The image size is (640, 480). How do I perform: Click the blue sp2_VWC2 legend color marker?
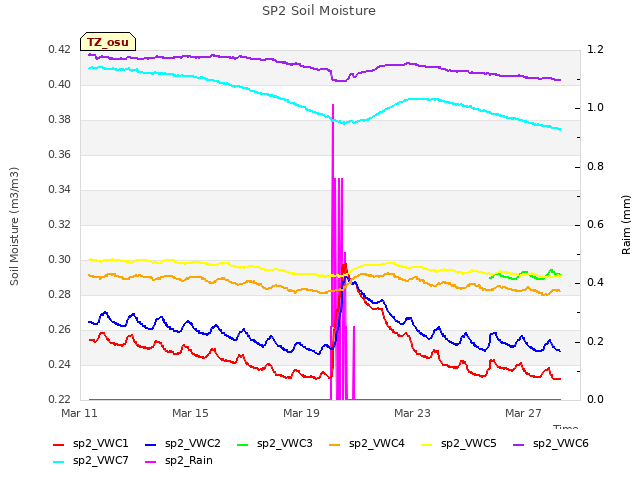click(x=151, y=444)
